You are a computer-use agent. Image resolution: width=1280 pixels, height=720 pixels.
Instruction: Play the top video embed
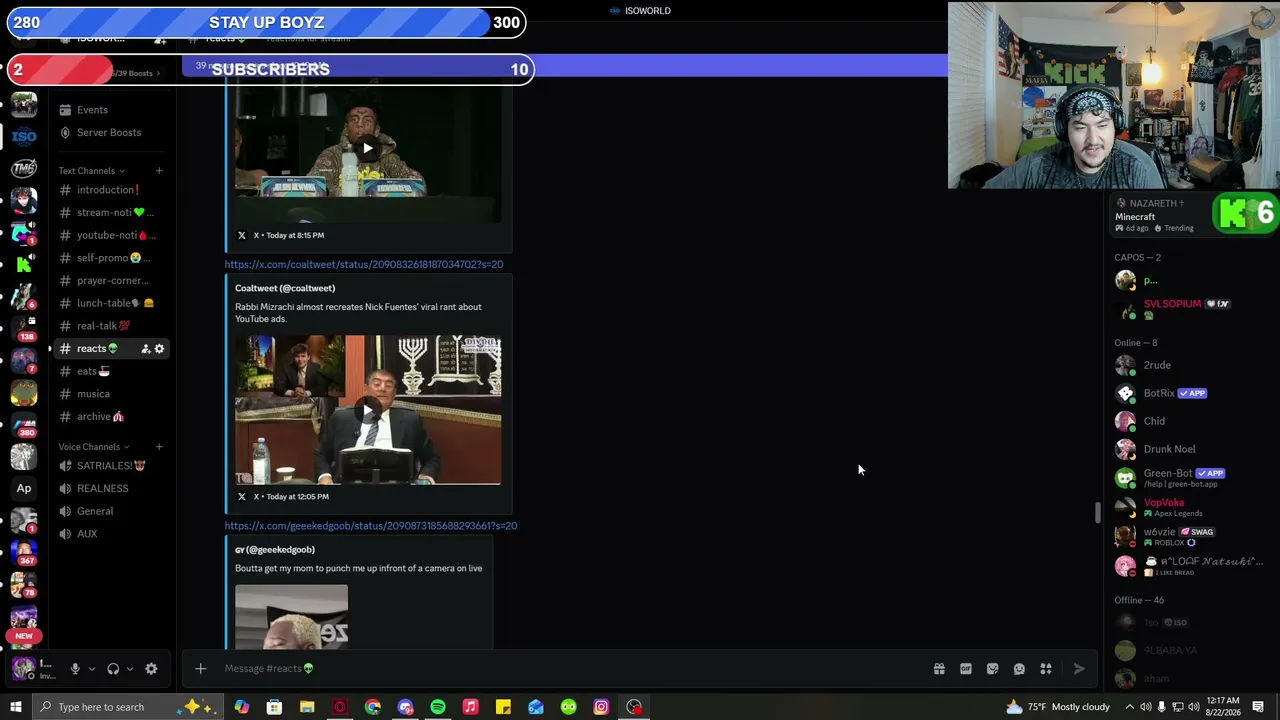tap(368, 148)
